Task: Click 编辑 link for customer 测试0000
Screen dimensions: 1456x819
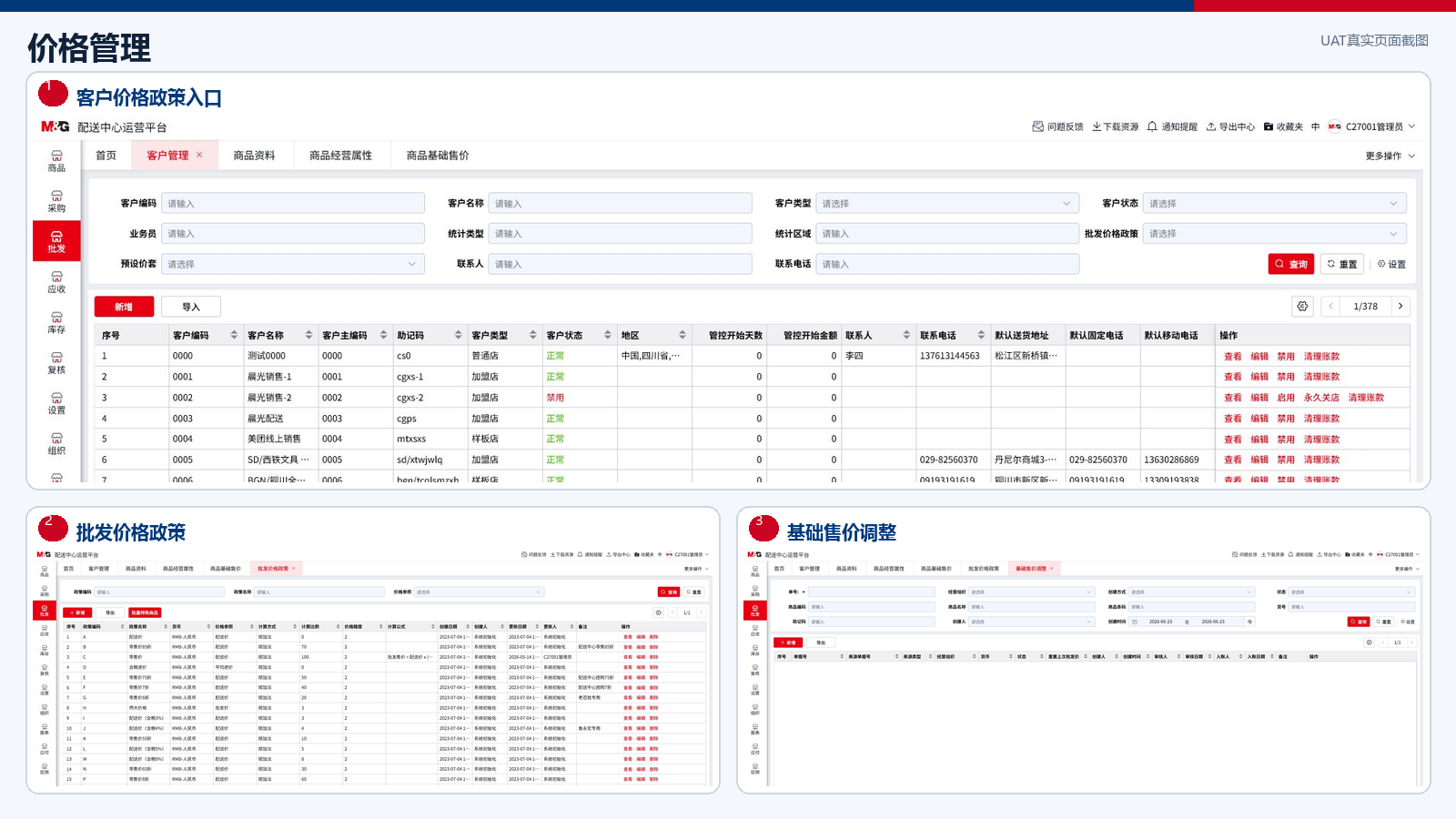Action: pos(1259,357)
